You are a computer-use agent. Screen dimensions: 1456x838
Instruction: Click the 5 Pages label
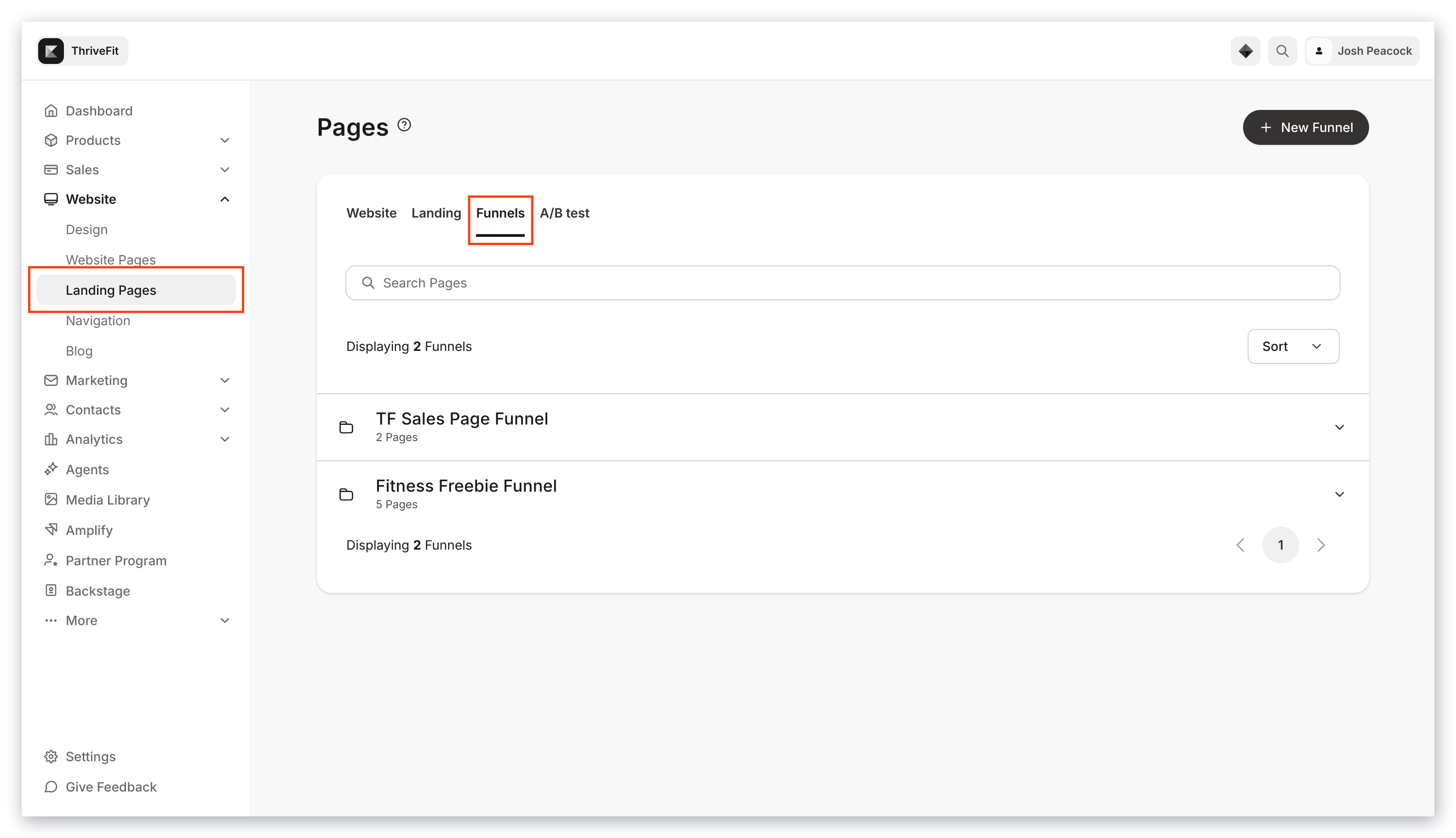396,504
